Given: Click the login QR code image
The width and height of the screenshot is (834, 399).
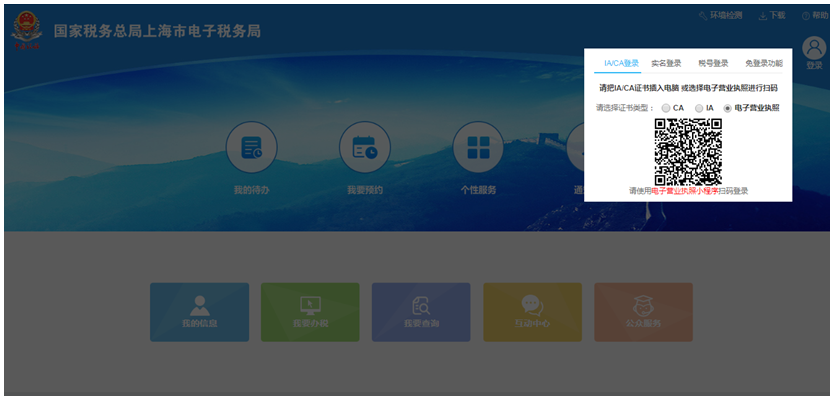Looking at the screenshot, I should coord(688,152).
